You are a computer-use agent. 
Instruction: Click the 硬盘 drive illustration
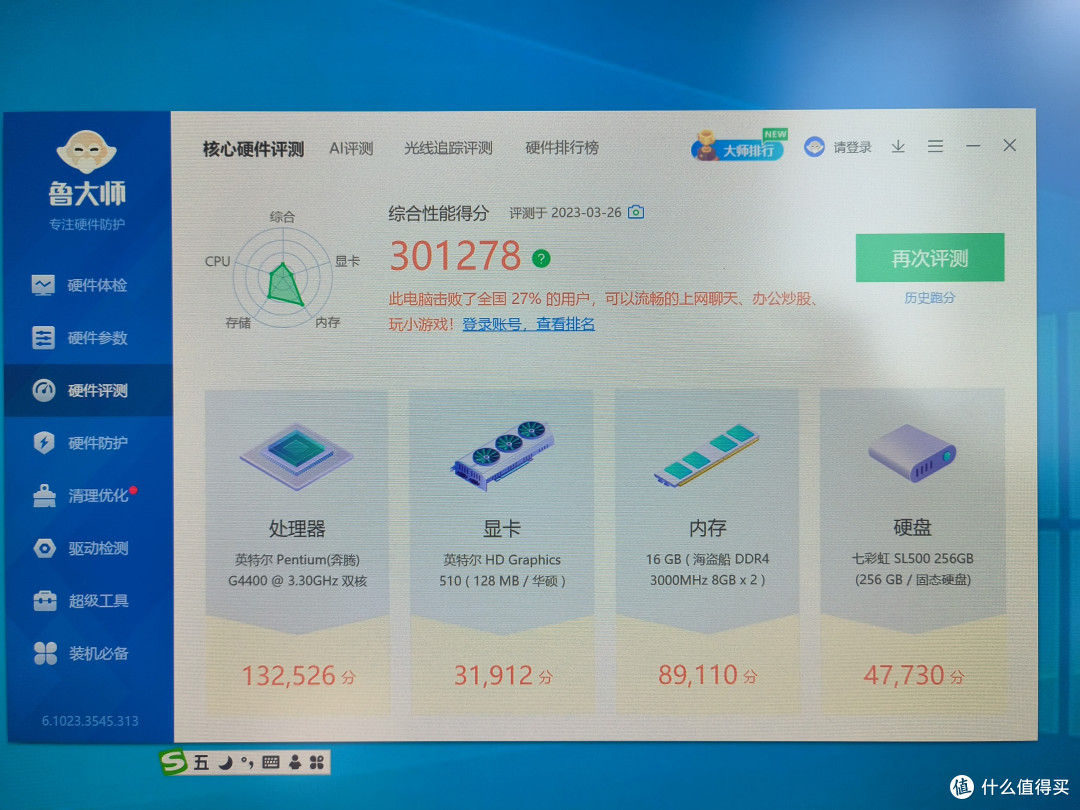click(911, 453)
